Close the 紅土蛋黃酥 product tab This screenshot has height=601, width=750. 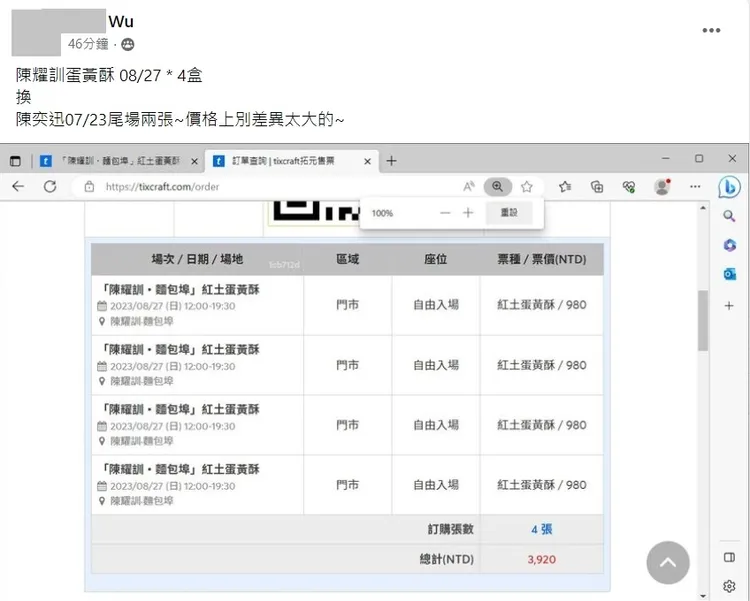click(194, 162)
